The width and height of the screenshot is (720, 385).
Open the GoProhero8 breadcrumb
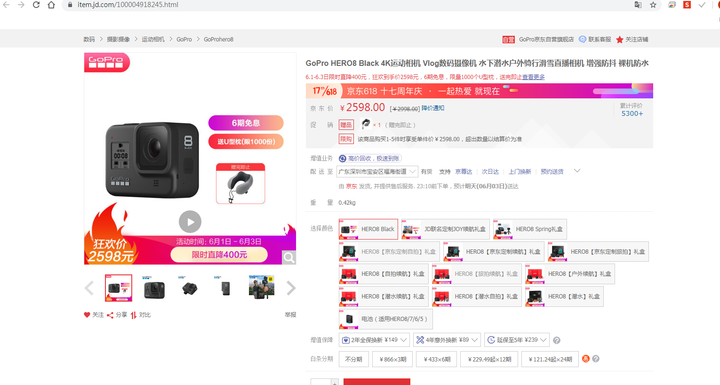[x=219, y=40]
